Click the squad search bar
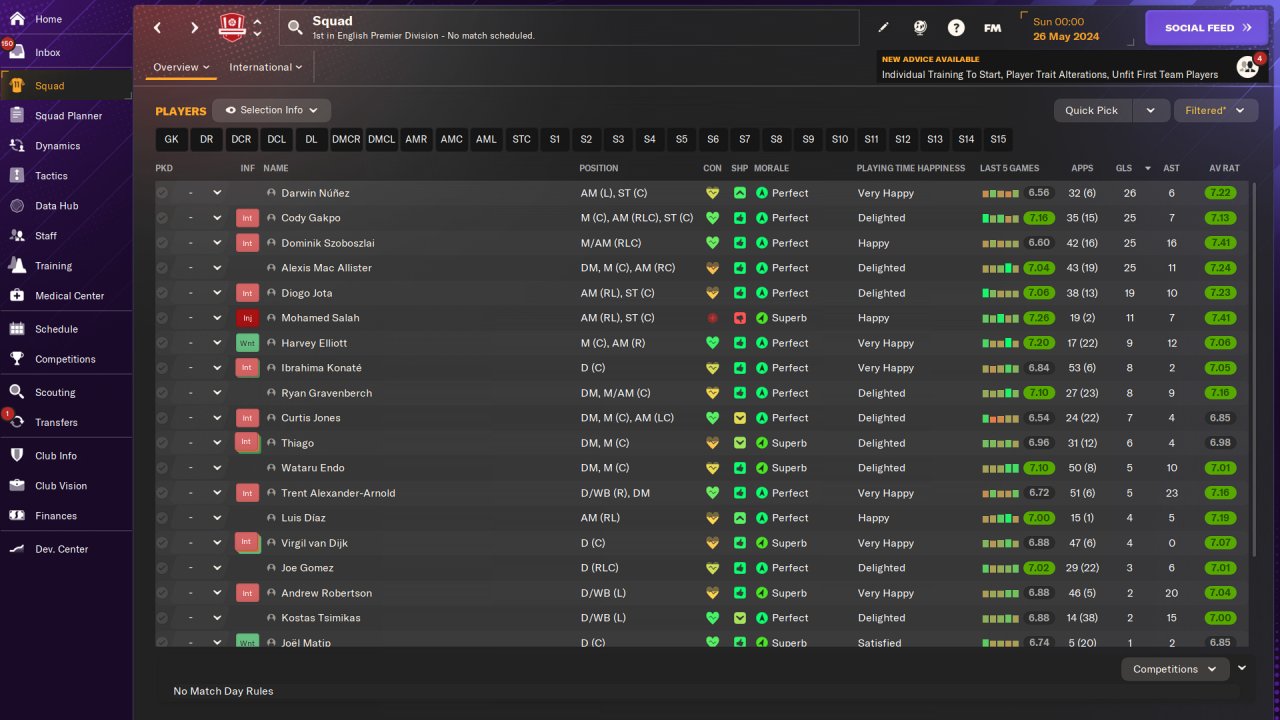The width and height of the screenshot is (1280, 720). (569, 28)
